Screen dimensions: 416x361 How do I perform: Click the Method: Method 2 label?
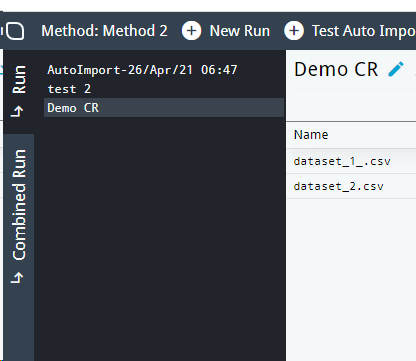click(x=104, y=31)
